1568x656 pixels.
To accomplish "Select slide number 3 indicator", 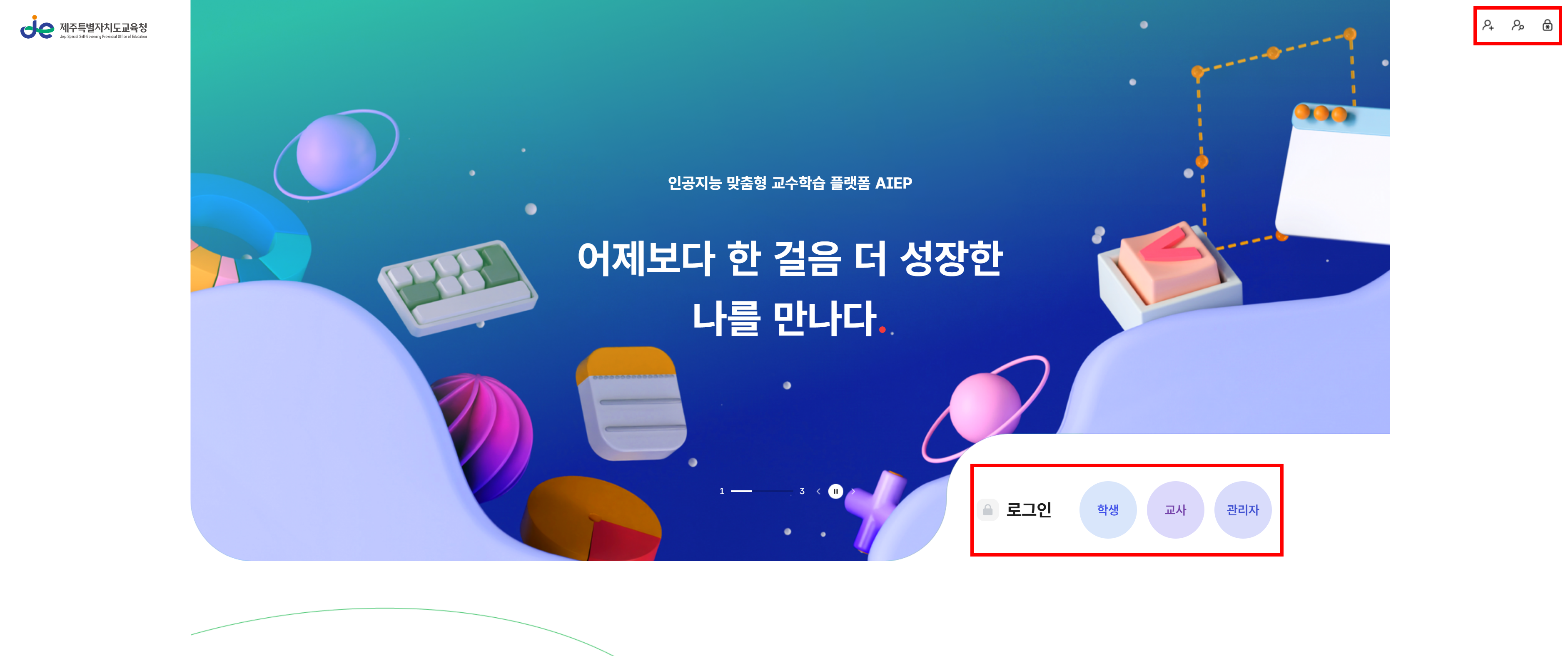I will pyautogui.click(x=802, y=491).
